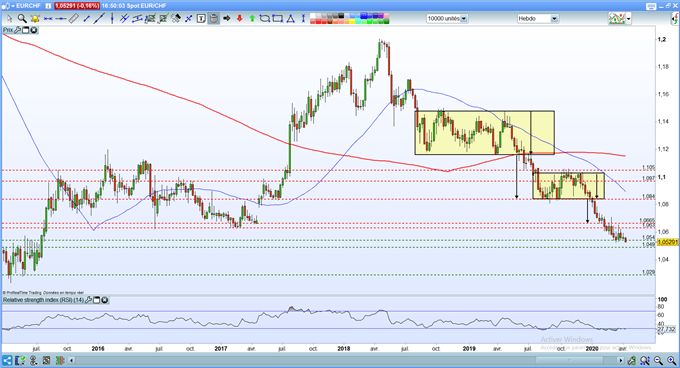Click the chart edit icon in bottom bar
680x368 pixels.
20,360
